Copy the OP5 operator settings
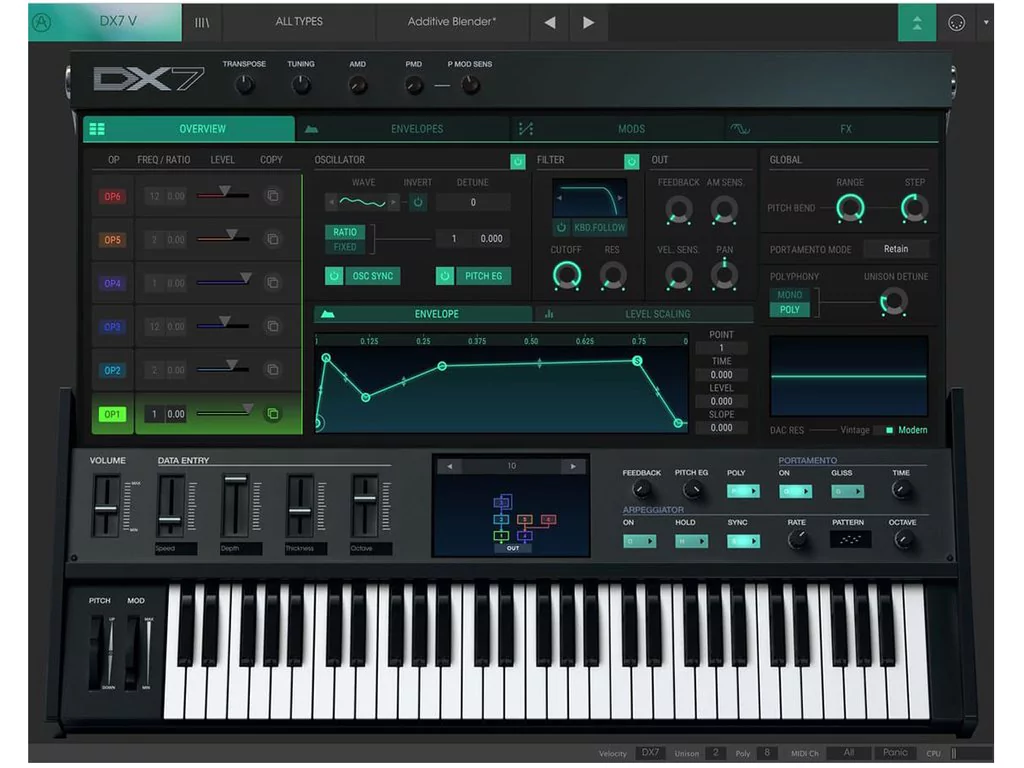The image size is (1024, 768). pyautogui.click(x=273, y=239)
